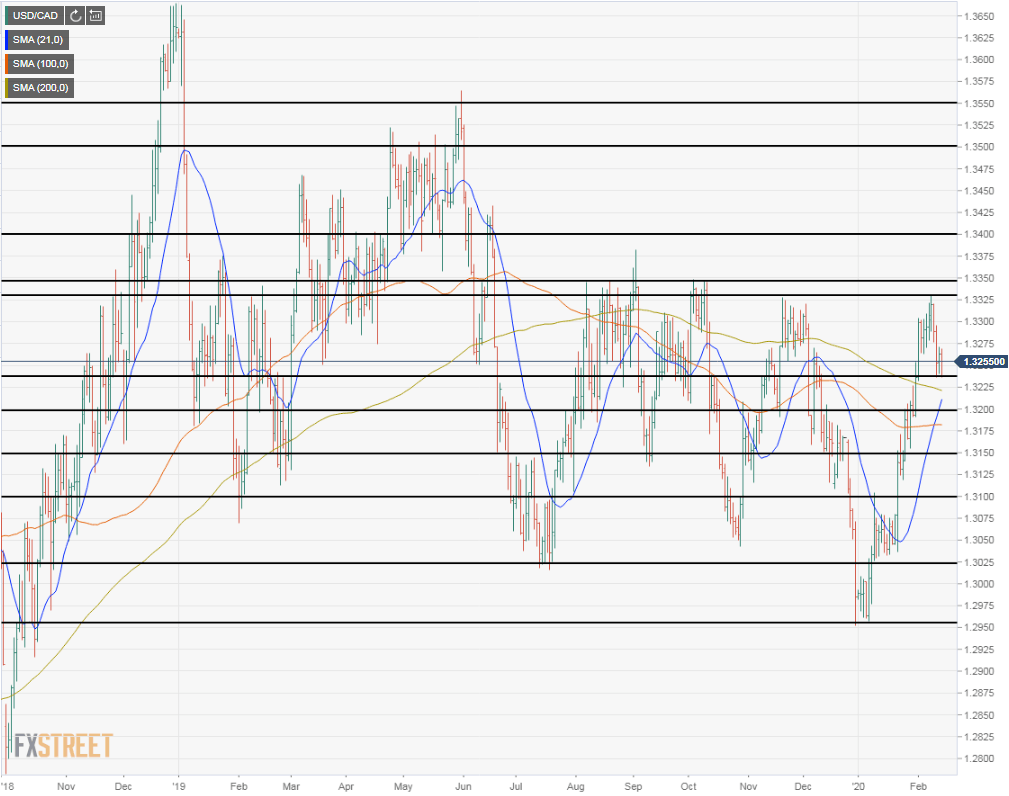Click the Aug label on time axis
1009x796 pixels.
[x=576, y=786]
